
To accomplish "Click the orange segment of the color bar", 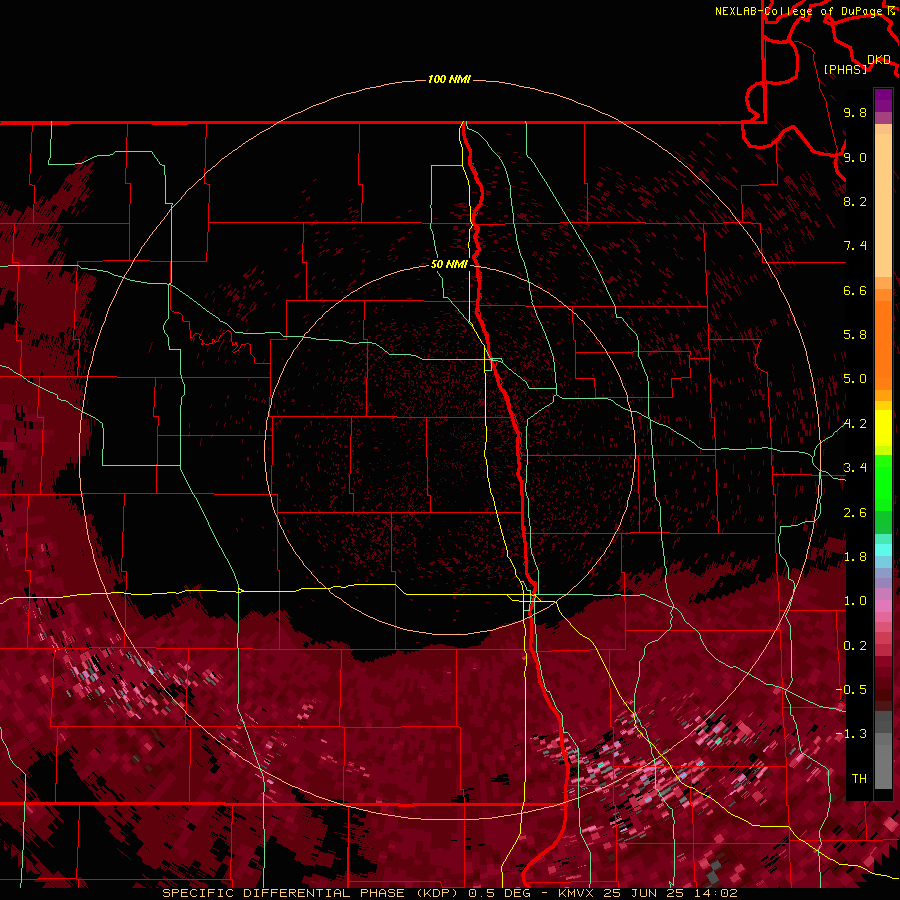I will [x=883, y=346].
